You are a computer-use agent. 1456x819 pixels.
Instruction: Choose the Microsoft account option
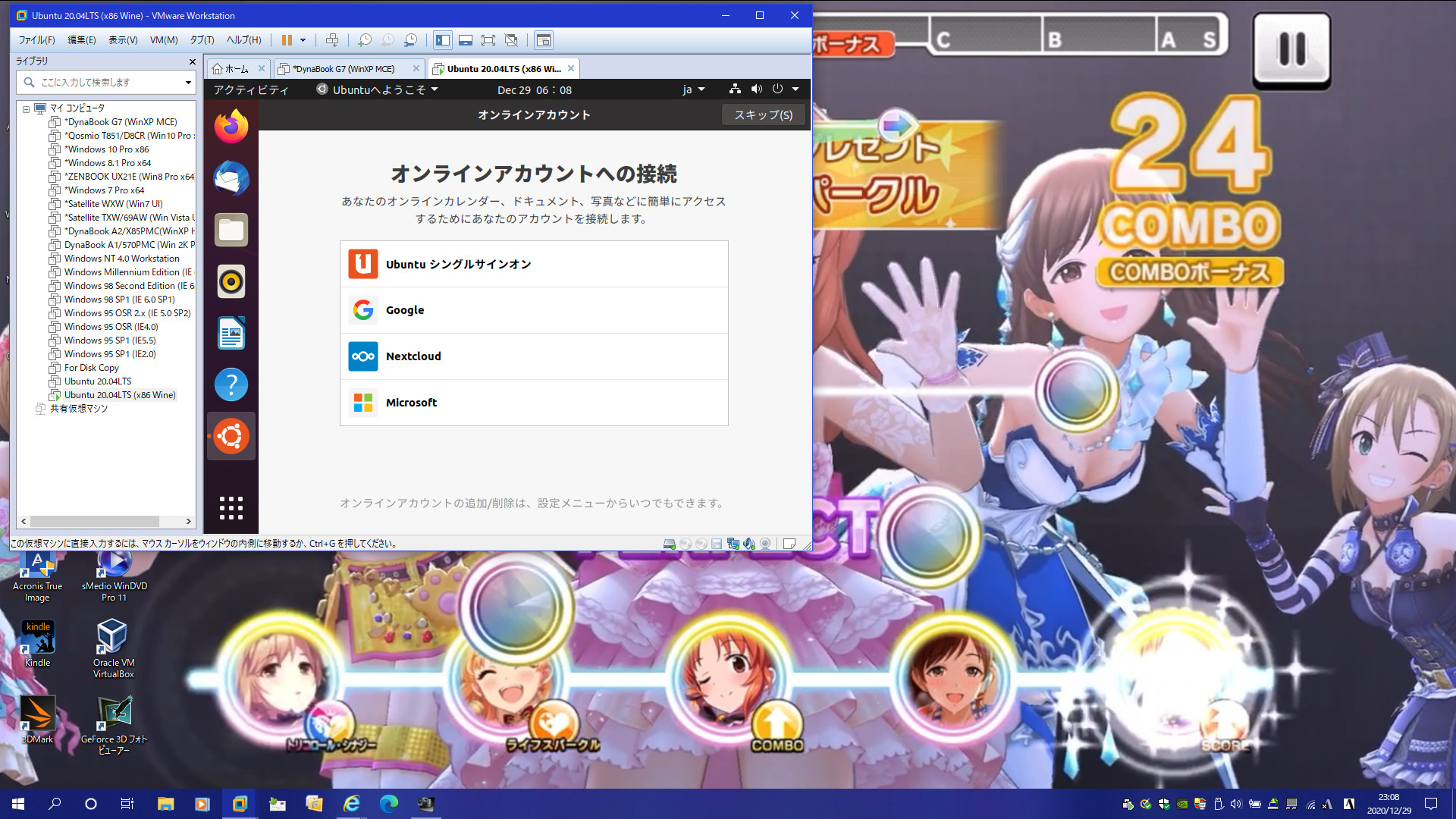(534, 403)
